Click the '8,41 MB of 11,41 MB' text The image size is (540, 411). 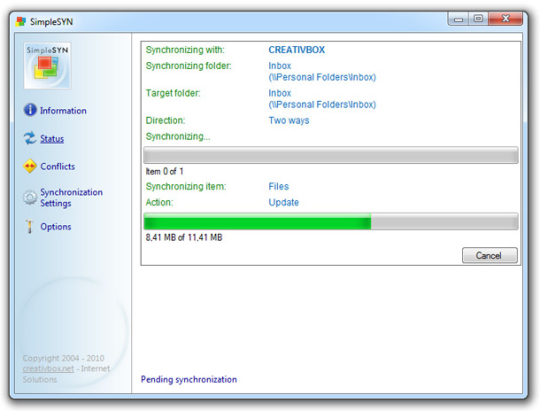[184, 237]
